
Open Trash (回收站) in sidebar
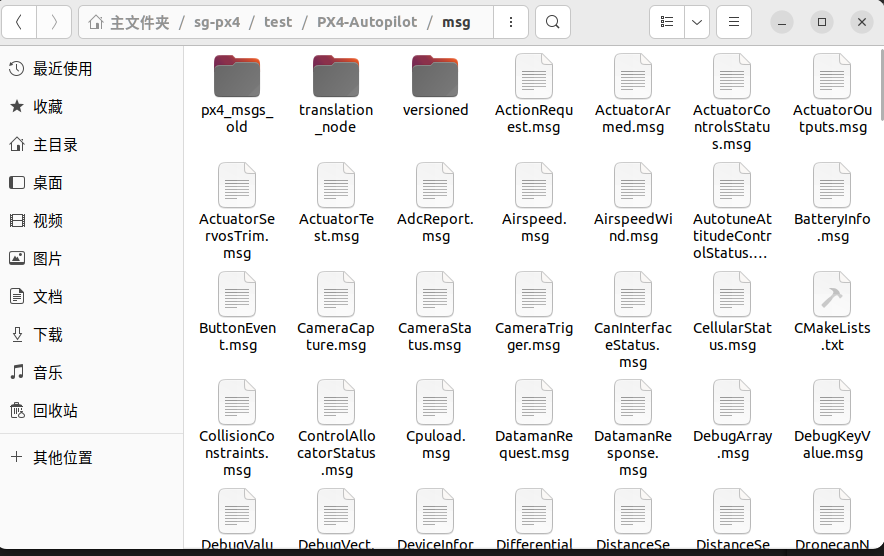(91, 411)
